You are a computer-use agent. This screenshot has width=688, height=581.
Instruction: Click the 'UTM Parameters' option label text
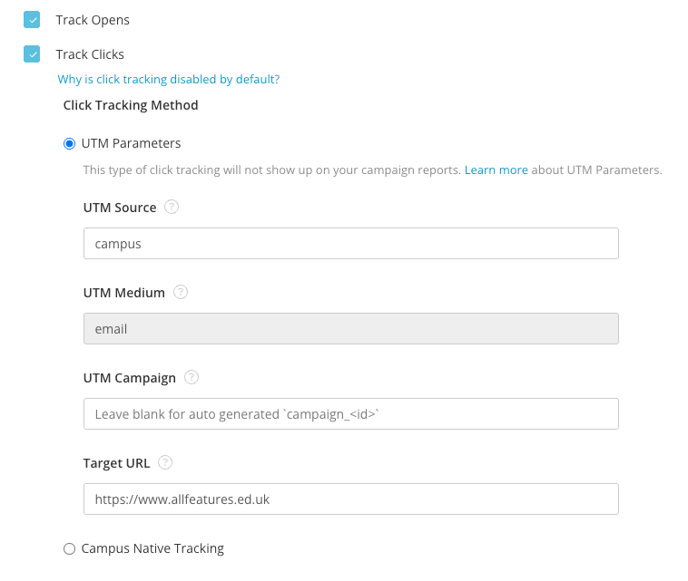[x=131, y=144]
